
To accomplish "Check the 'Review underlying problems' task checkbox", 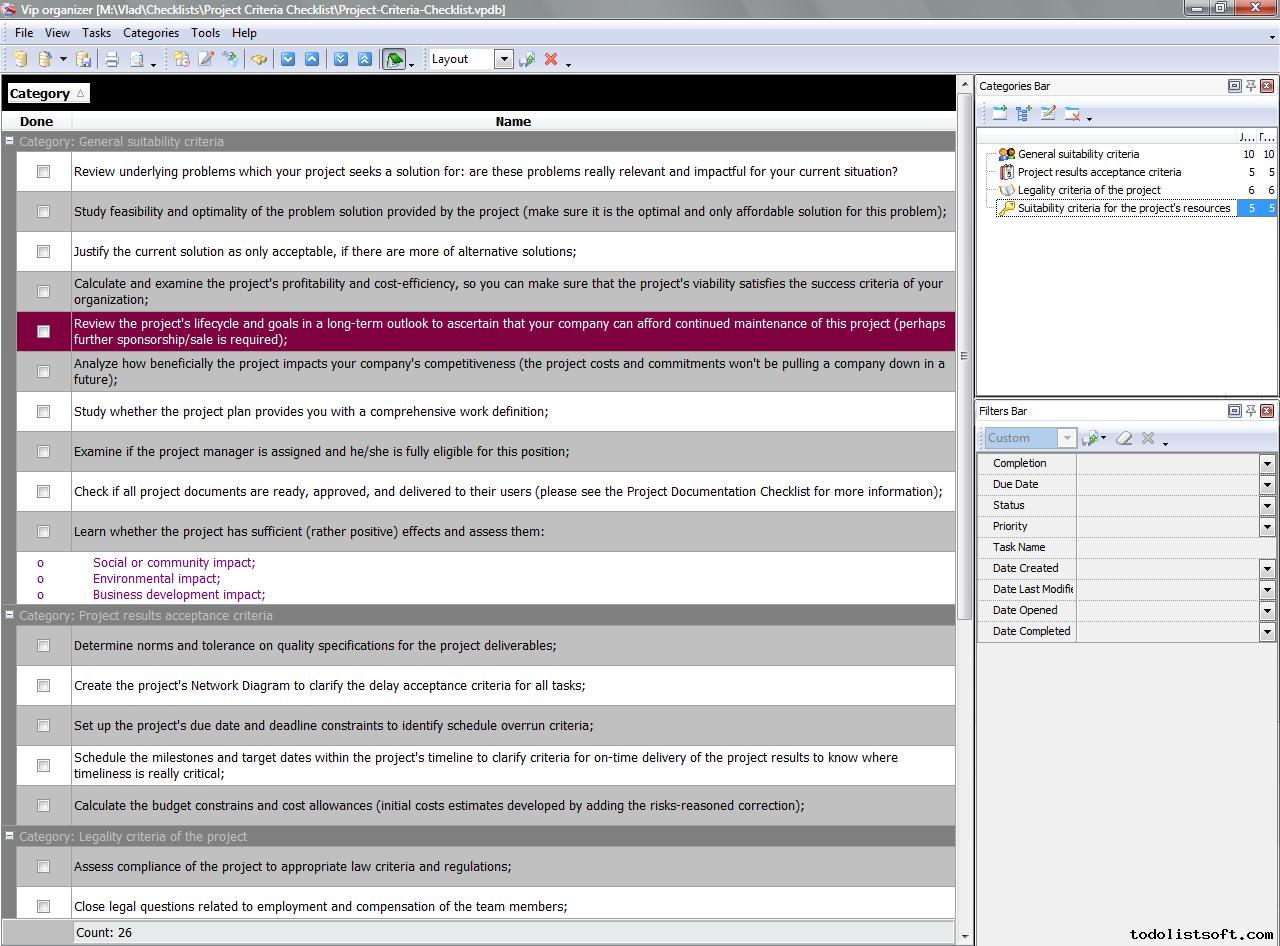I will (x=43, y=172).
